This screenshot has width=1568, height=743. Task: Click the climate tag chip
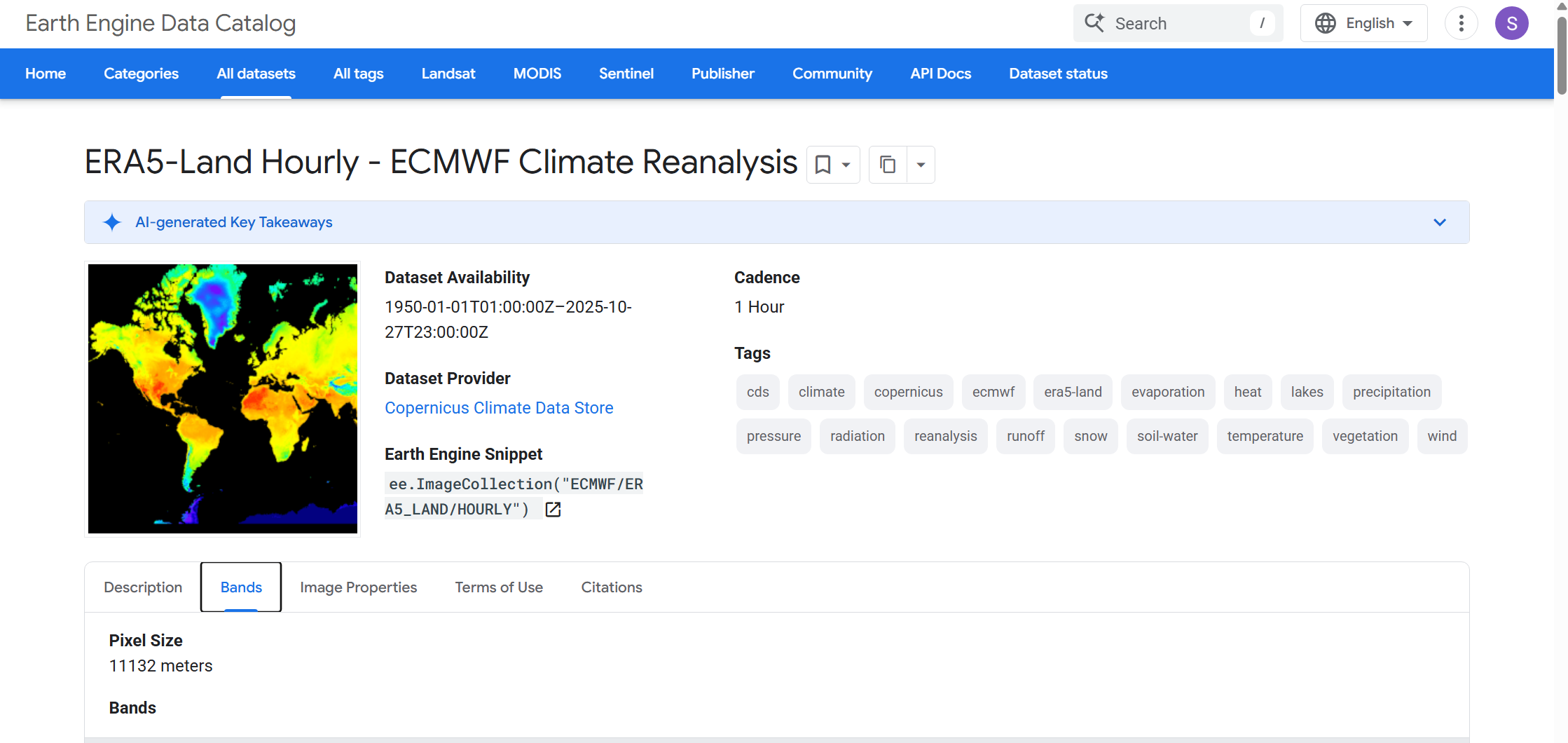click(x=822, y=393)
